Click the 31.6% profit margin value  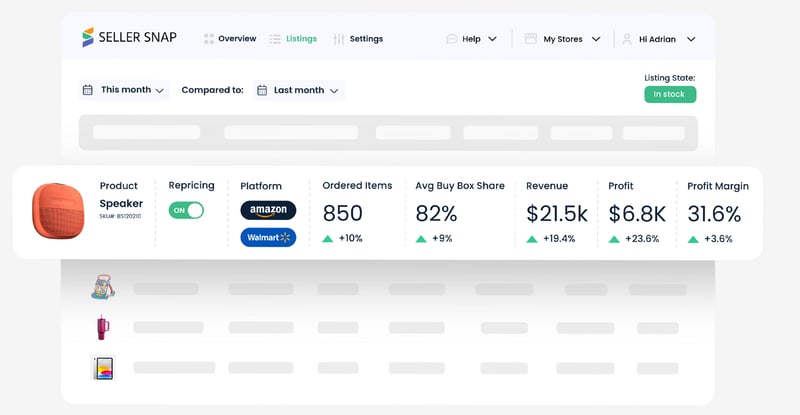[x=714, y=214]
